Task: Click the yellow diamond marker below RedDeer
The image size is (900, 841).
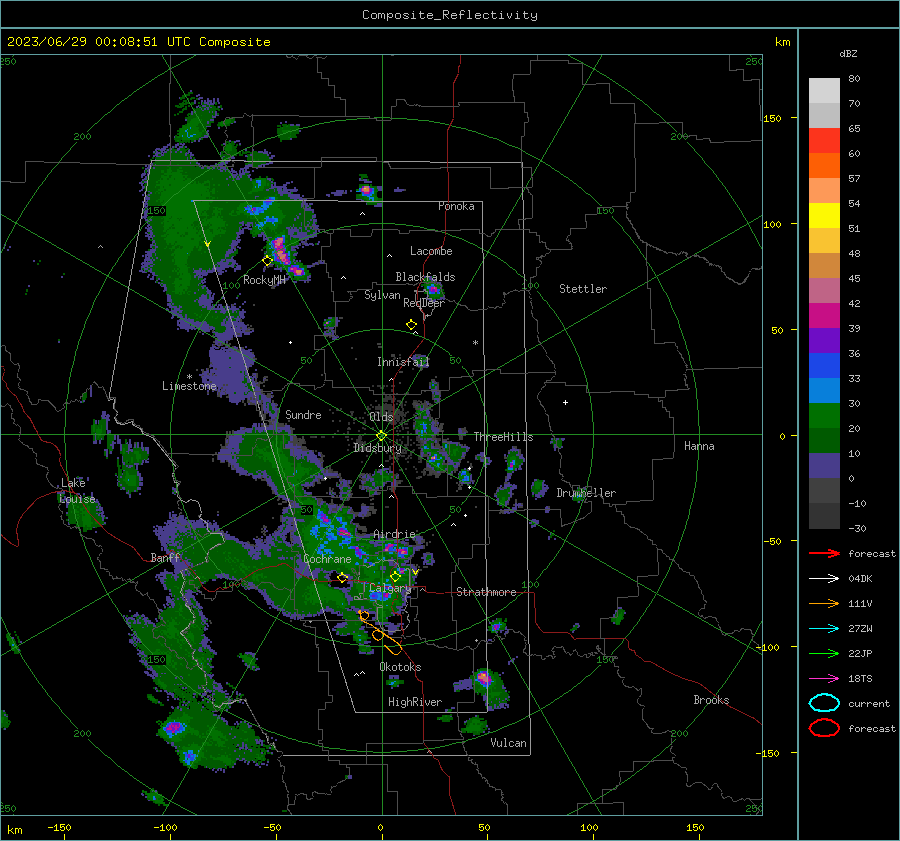Action: click(x=411, y=325)
